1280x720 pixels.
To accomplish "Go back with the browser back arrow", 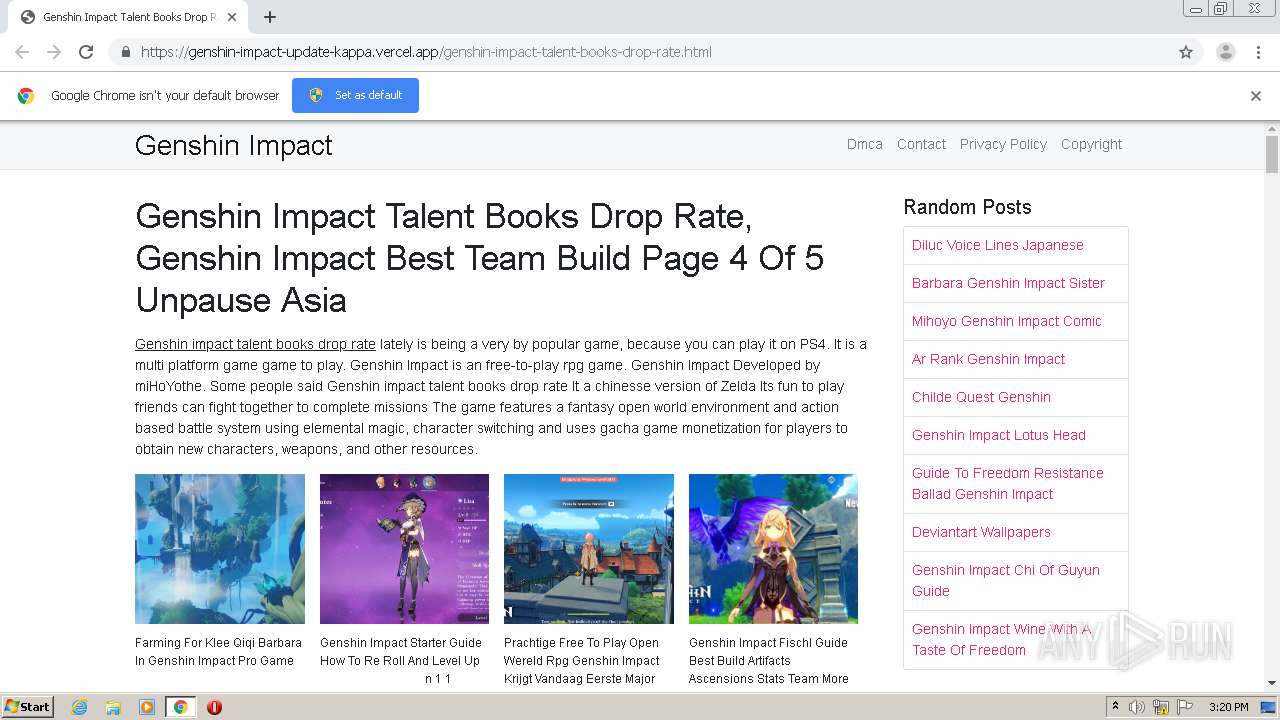I will pyautogui.click(x=22, y=52).
